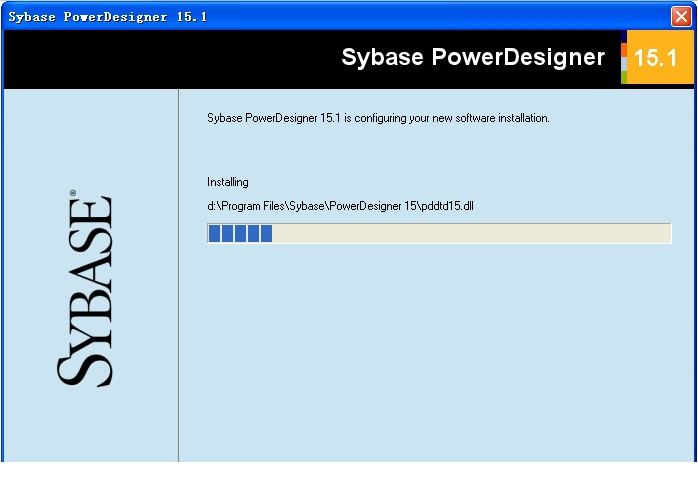Click the installation progress bar
Screen dimensions: 698x480
[x=439, y=233]
